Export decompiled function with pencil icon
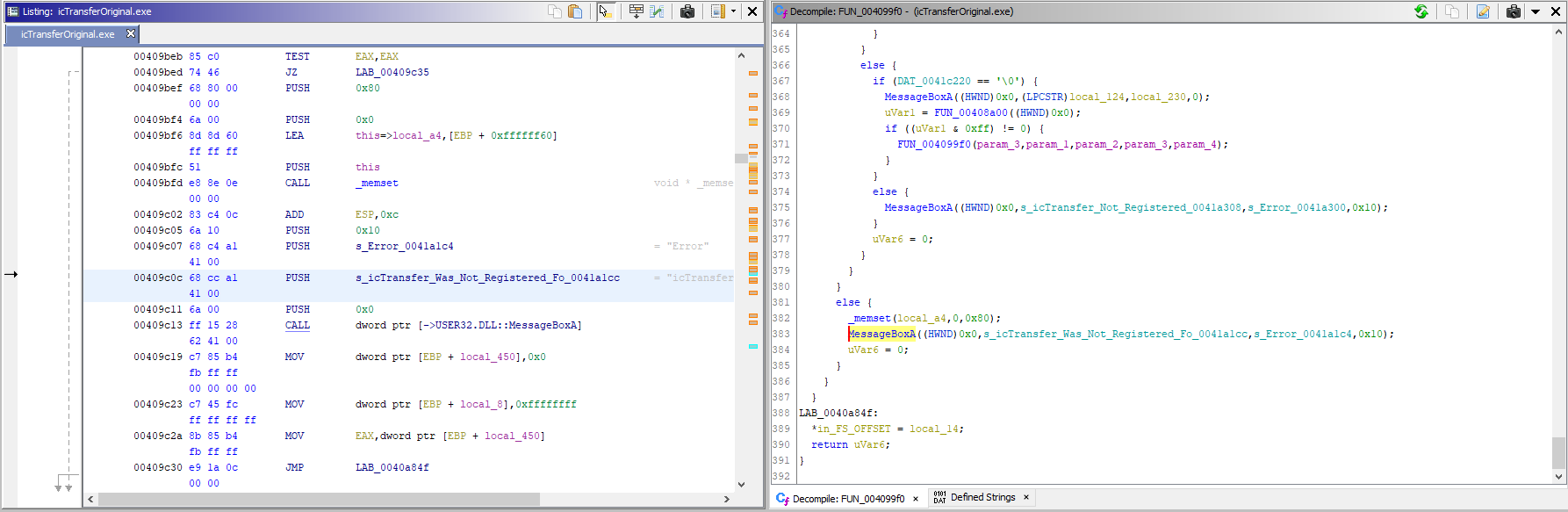1568x512 pixels. [x=1483, y=11]
